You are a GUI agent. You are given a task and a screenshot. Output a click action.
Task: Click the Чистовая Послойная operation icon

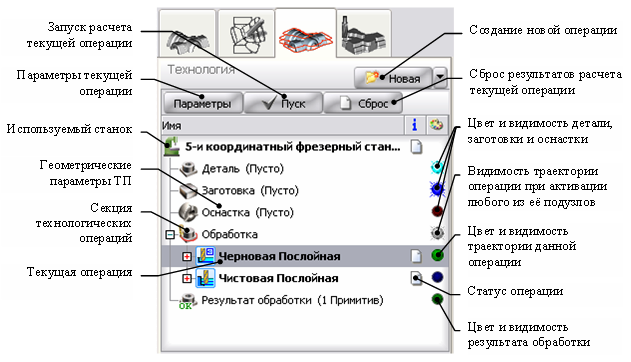click(205, 278)
